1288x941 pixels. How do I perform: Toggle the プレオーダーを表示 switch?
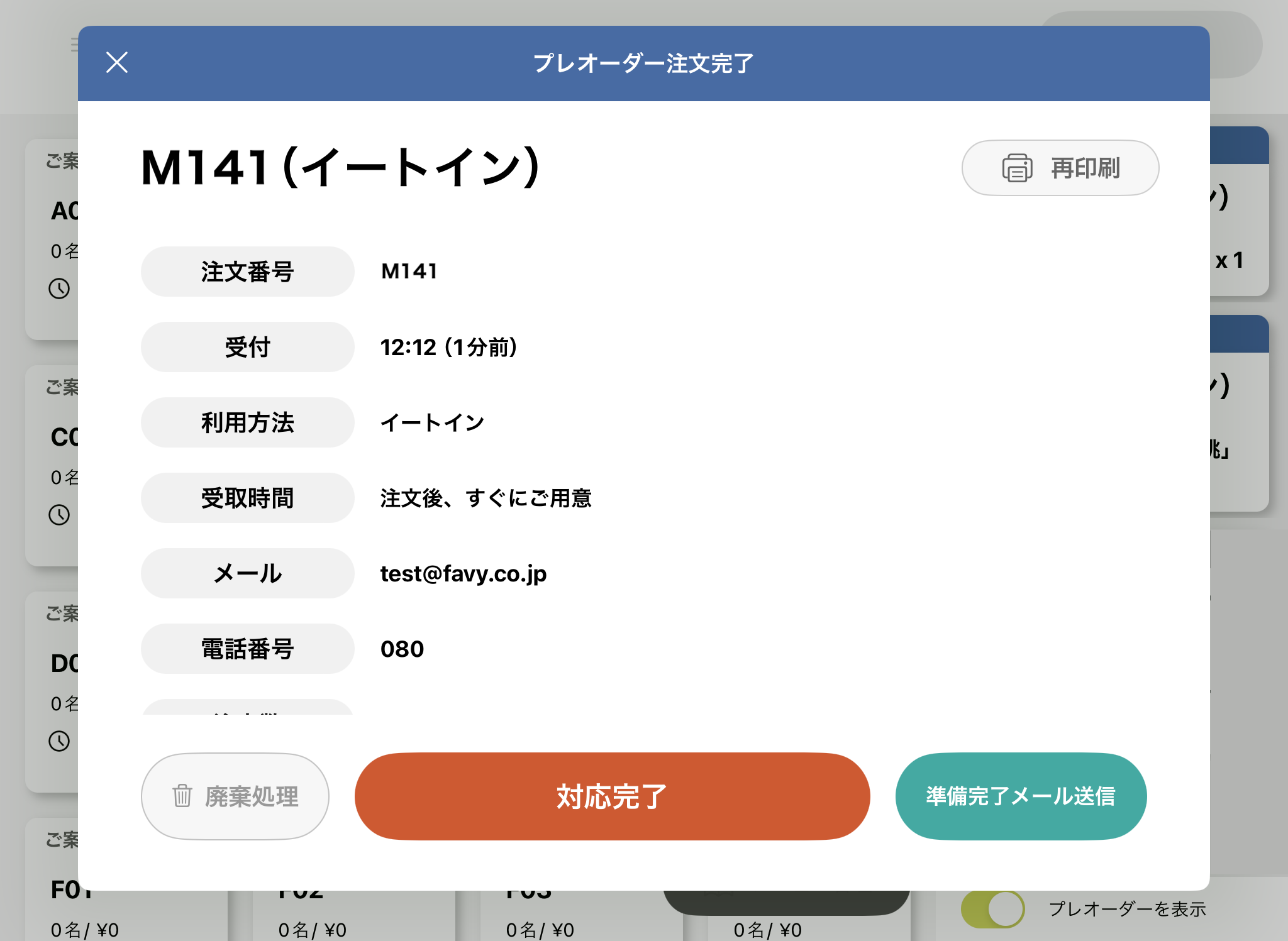click(992, 908)
